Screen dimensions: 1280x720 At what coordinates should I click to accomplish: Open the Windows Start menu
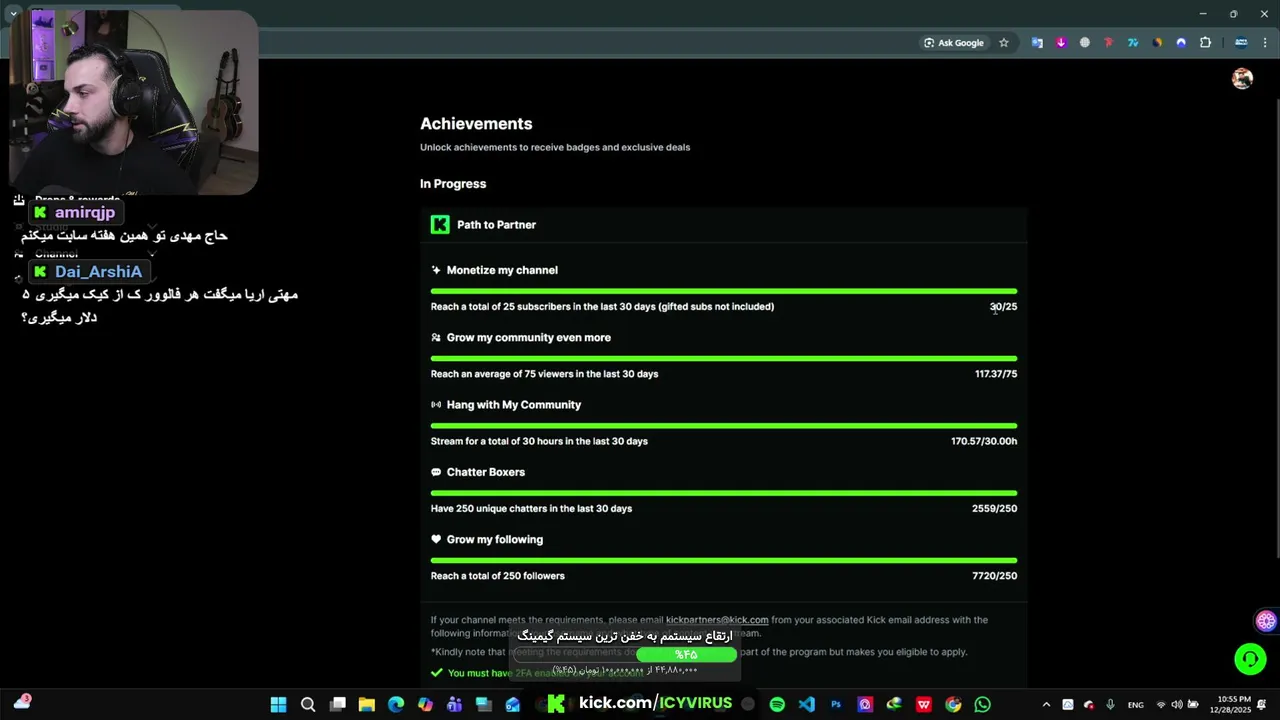point(278,704)
